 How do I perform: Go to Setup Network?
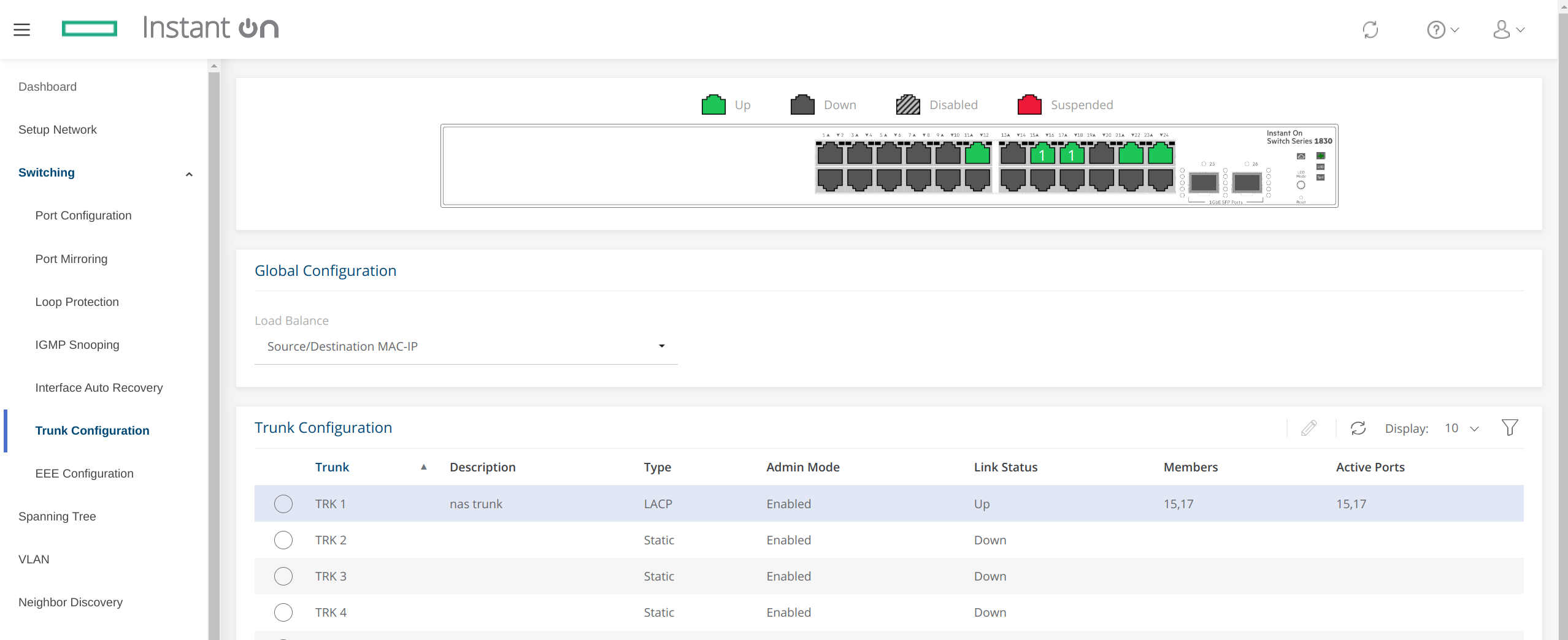click(x=57, y=129)
